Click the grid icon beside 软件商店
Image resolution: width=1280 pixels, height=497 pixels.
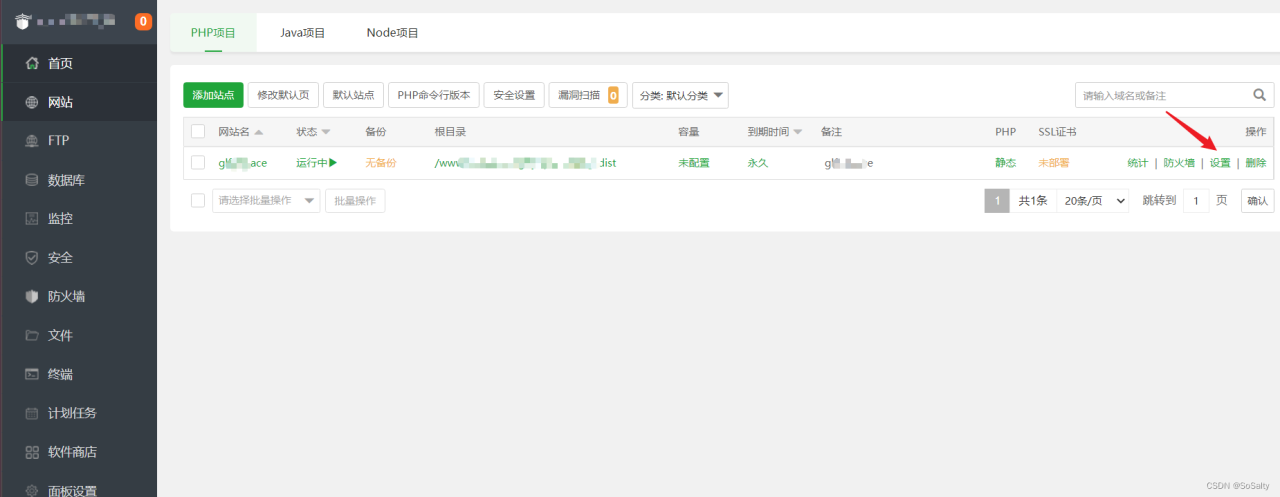[31, 452]
